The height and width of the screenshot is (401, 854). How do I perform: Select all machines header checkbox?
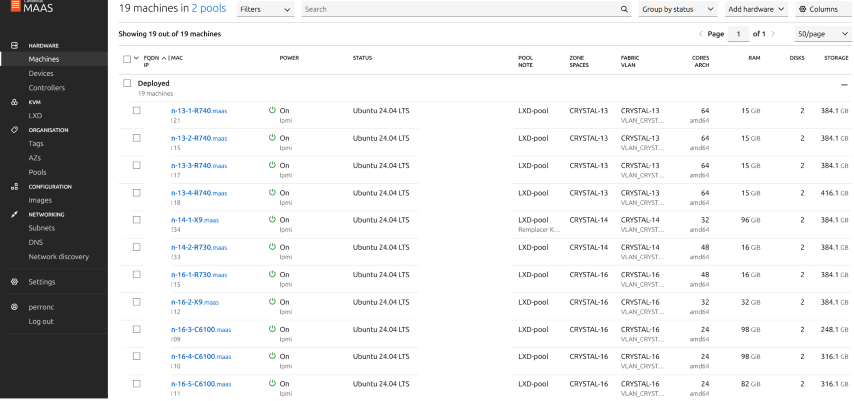(127, 59)
